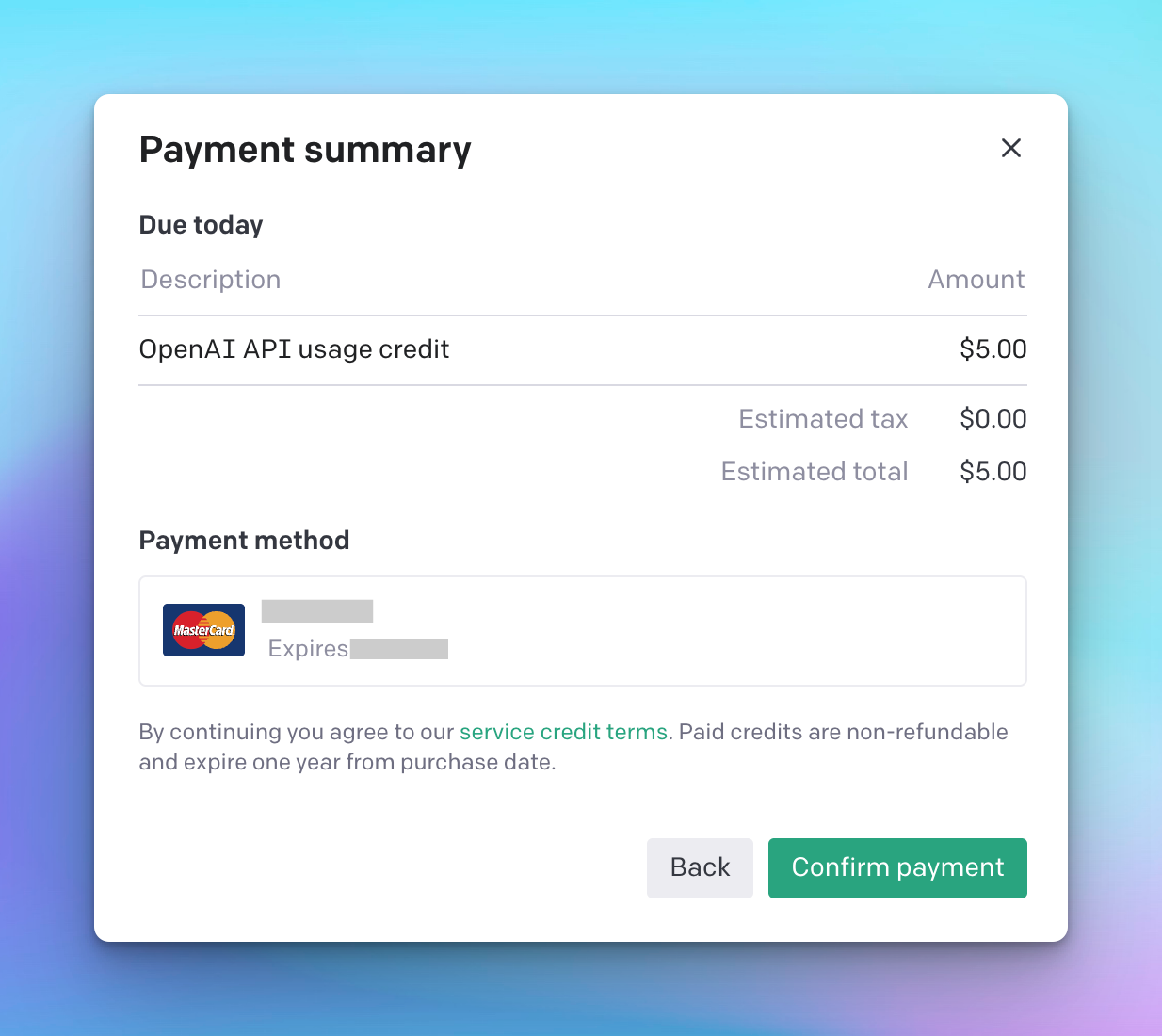The image size is (1162, 1036).
Task: Click the Estimated tax label
Action: 823,419
